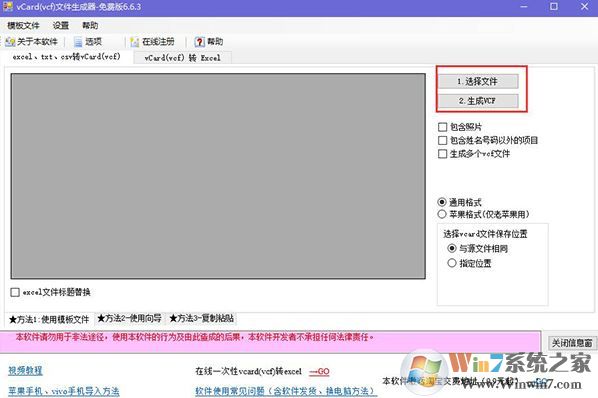Click the pink disclaimer message bar
Image resolution: width=598 pixels, height=398 pixels.
270,342
